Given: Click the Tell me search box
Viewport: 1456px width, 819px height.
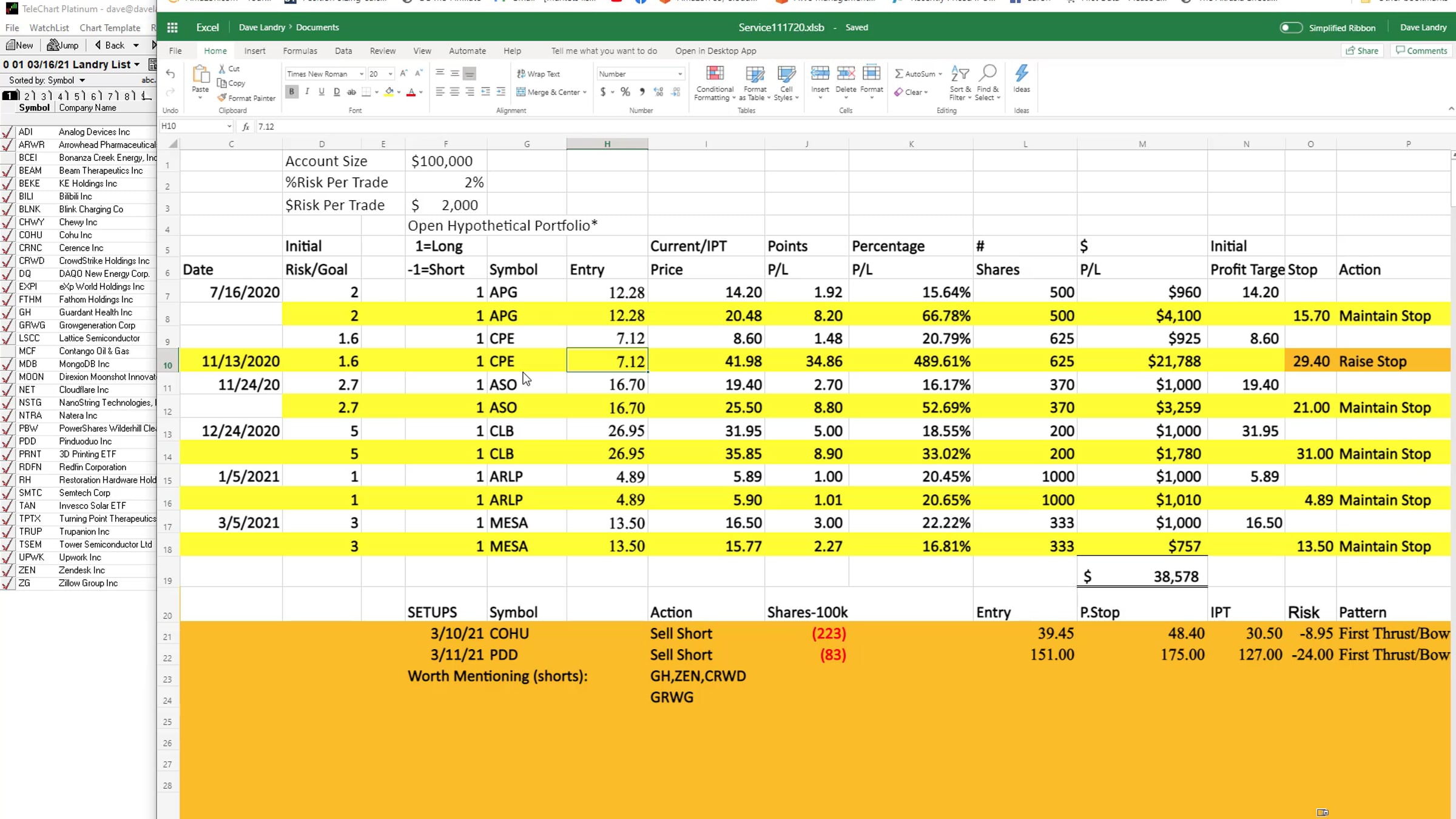Looking at the screenshot, I should pyautogui.click(x=604, y=51).
